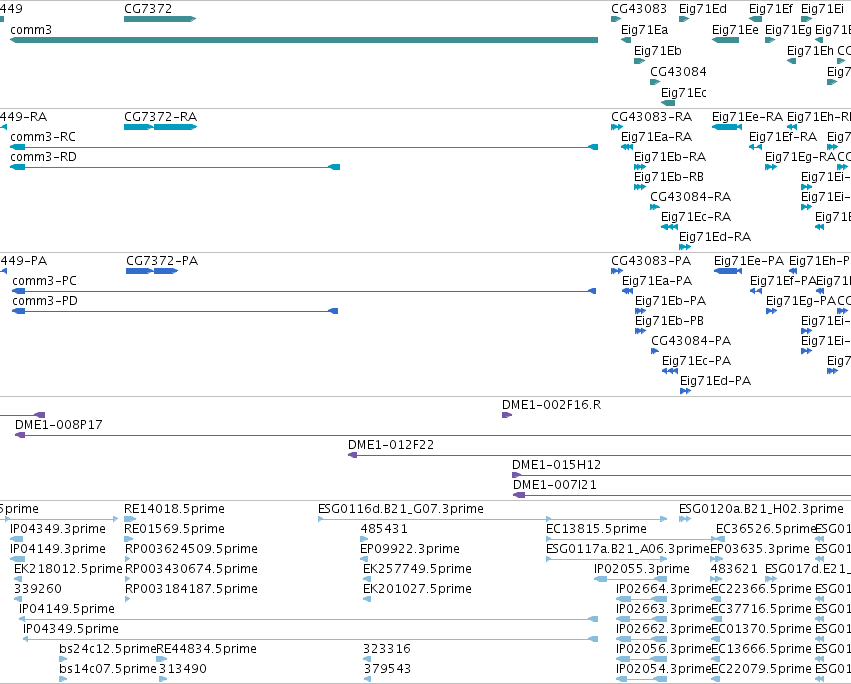Click the Eig71Ef-RA transcript label
The image size is (851, 684).
[x=783, y=137]
